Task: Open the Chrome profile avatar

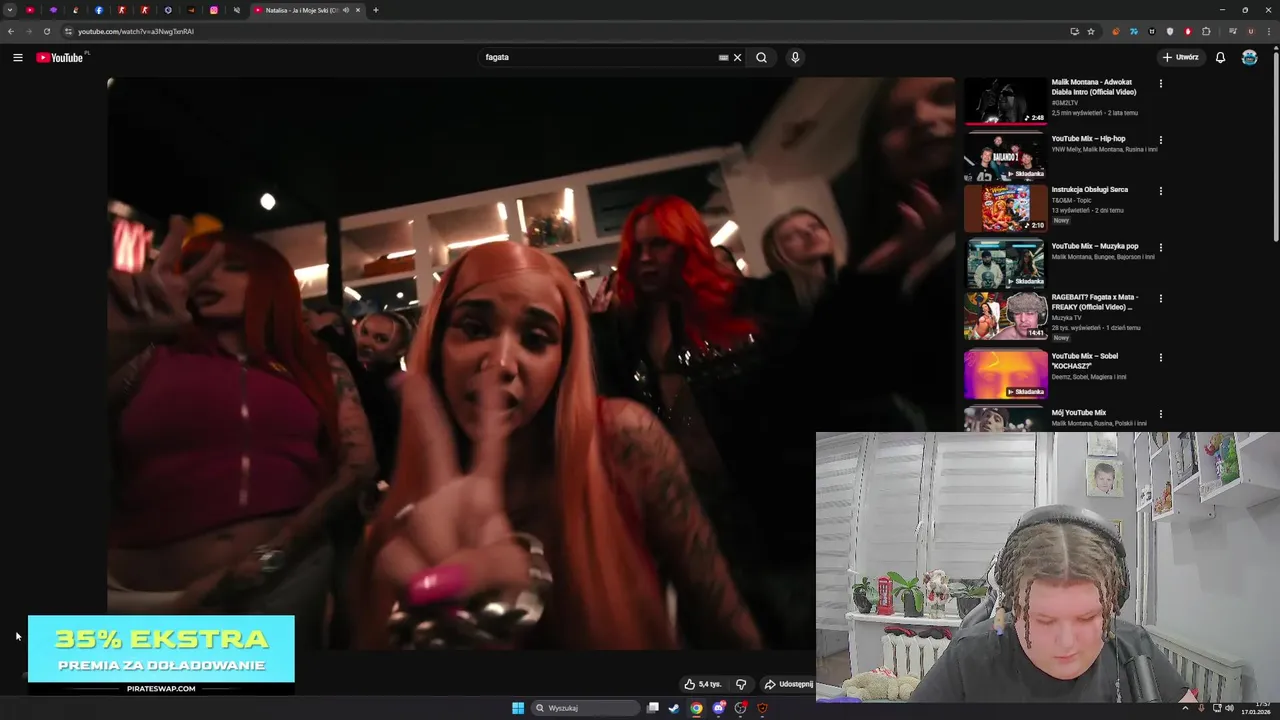Action: tap(1250, 31)
